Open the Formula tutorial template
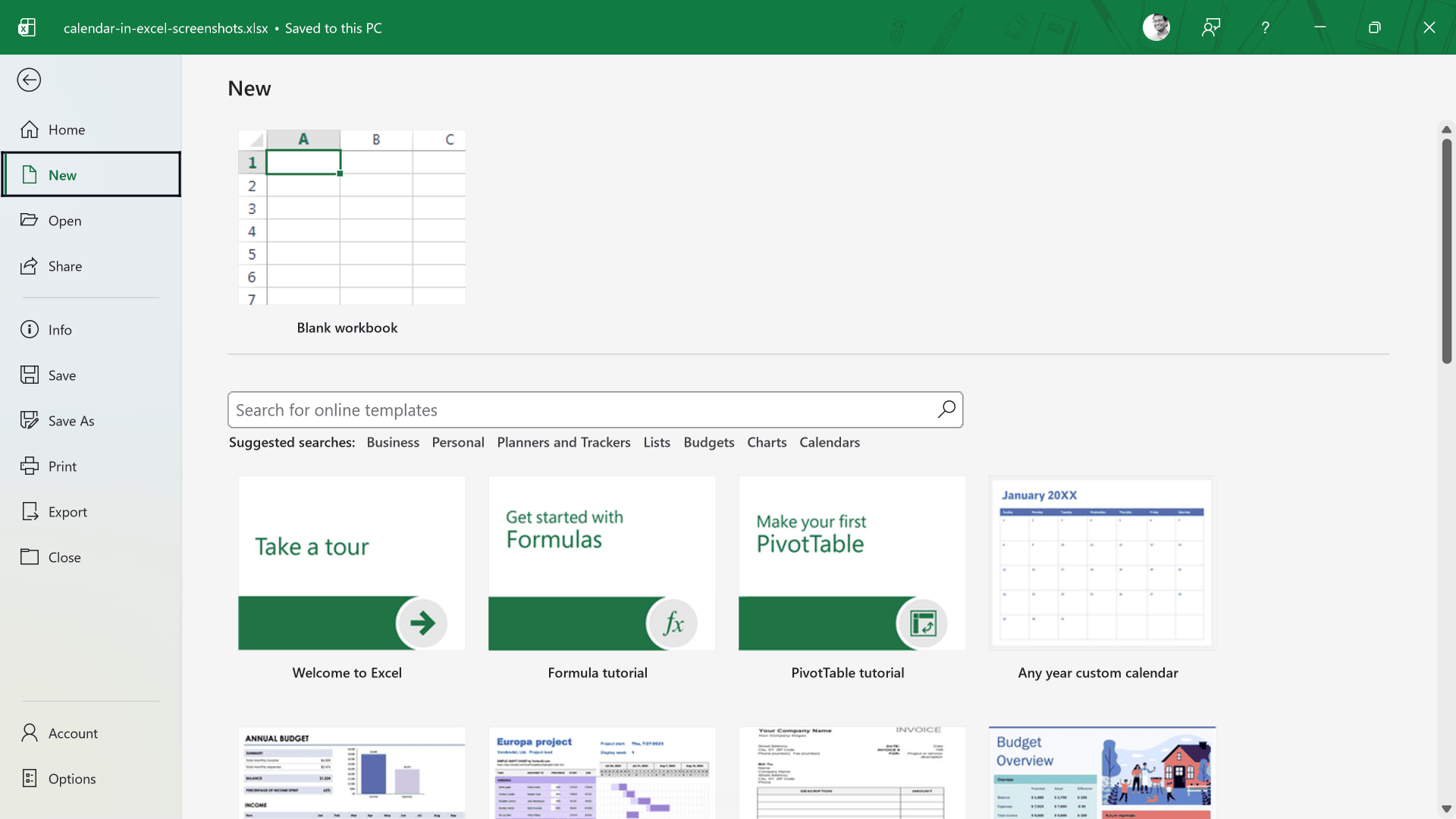This screenshot has height=819, width=1456. click(602, 563)
